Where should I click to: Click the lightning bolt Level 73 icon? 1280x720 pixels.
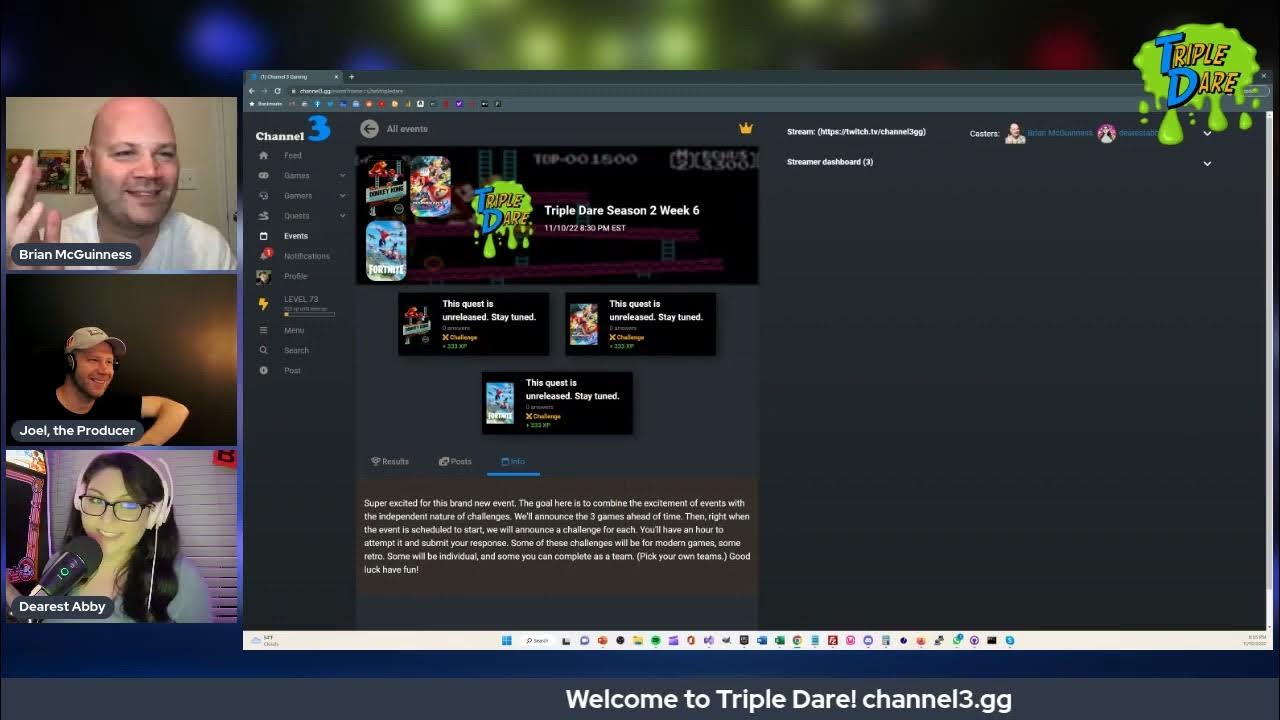click(x=264, y=303)
